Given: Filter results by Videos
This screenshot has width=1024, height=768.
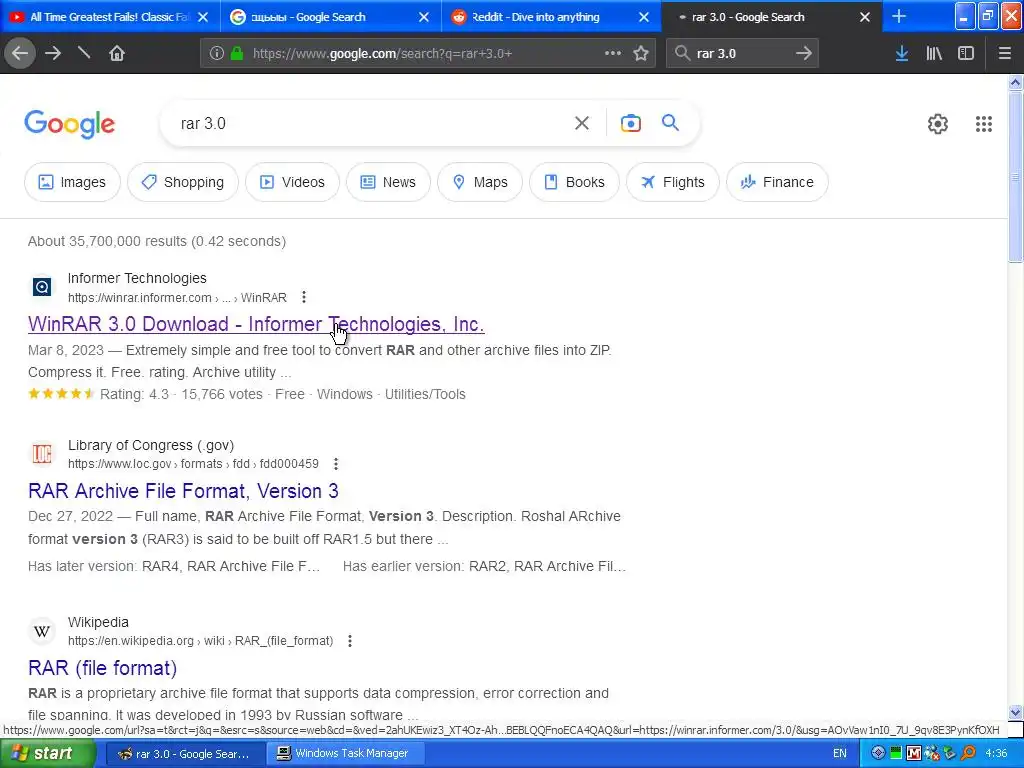Looking at the screenshot, I should point(293,182).
